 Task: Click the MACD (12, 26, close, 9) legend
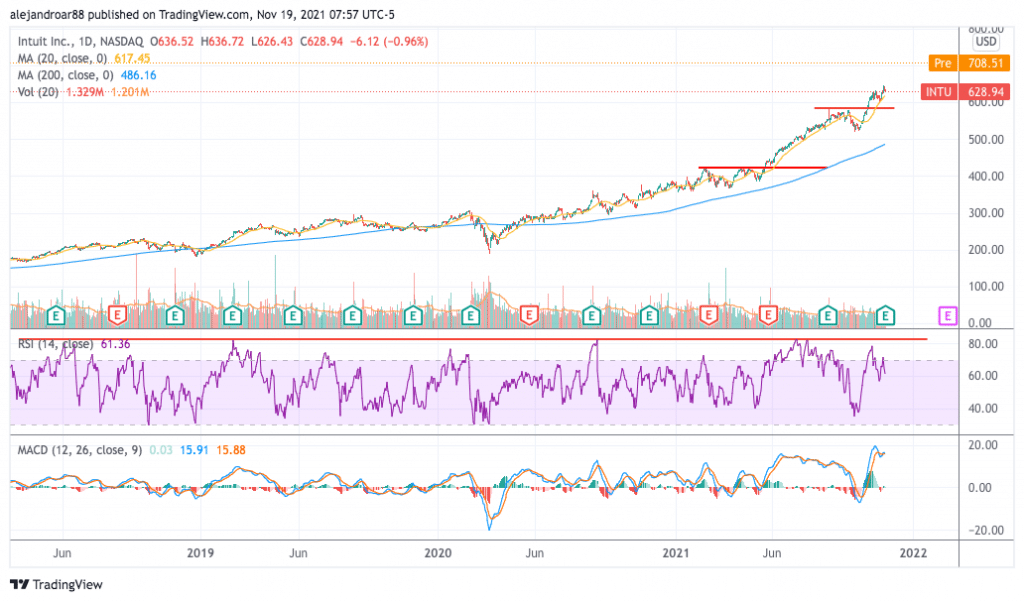80,450
